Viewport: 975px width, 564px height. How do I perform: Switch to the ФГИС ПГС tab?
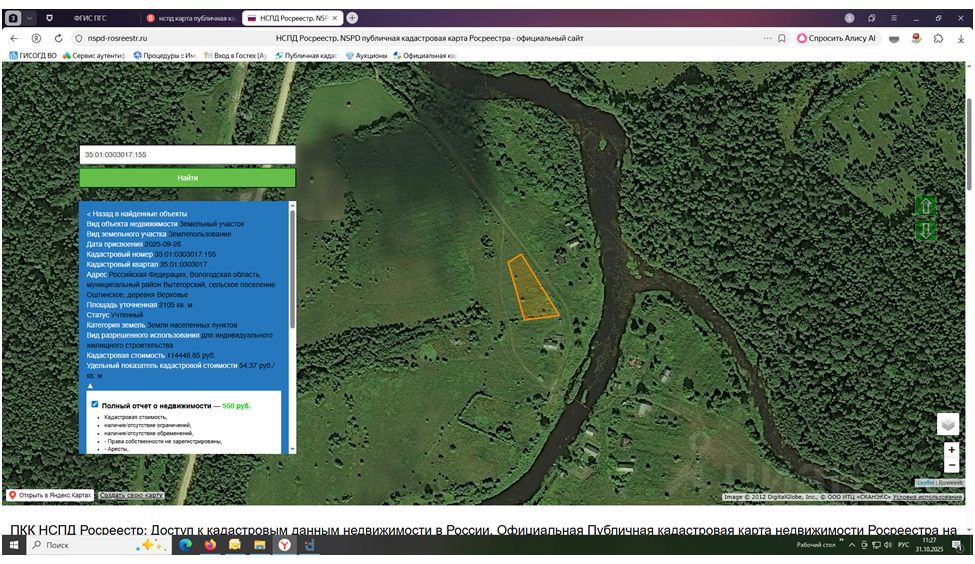click(90, 18)
